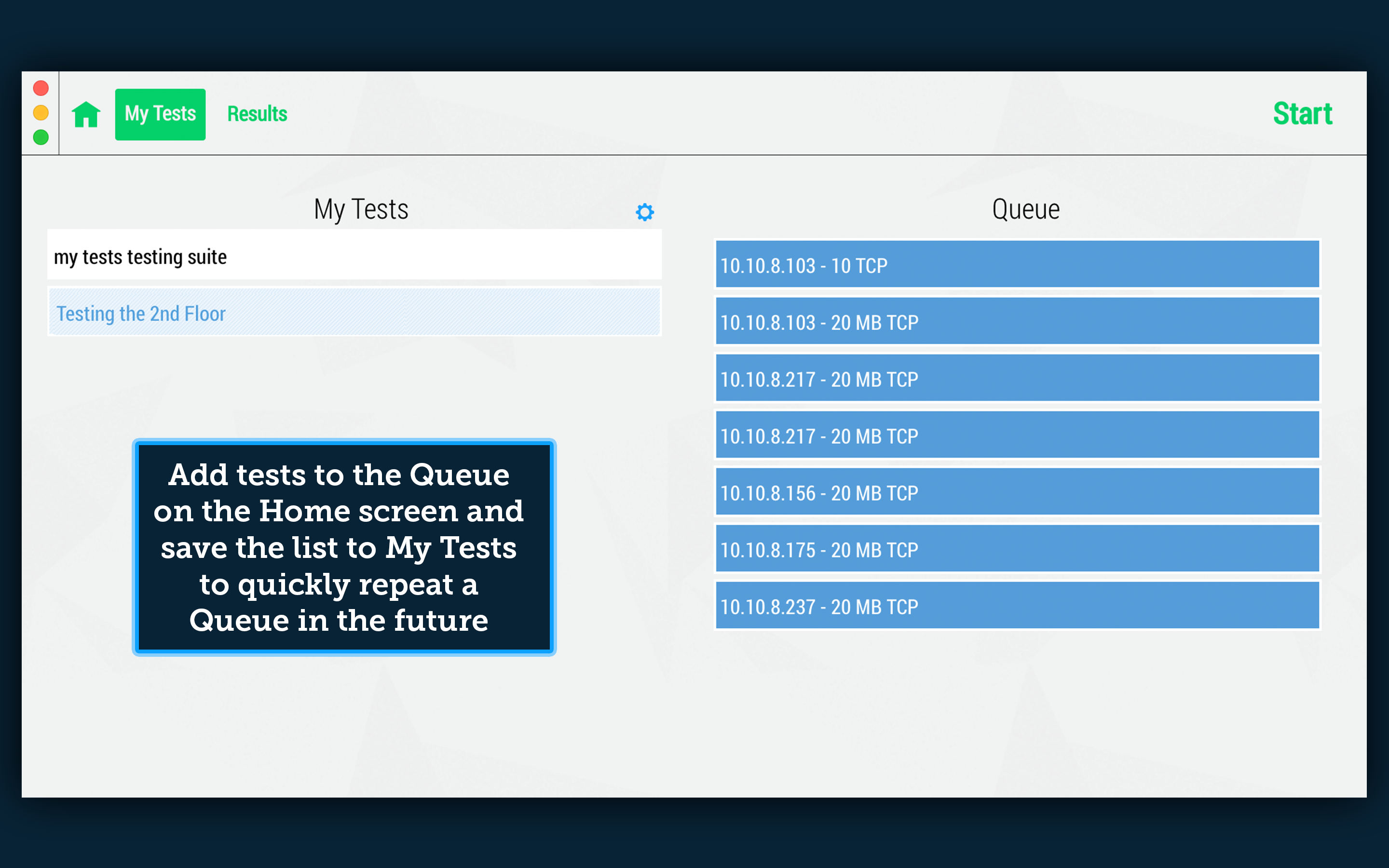Select queue item 10.10.8.103 - 20 MB TCP
Image resolution: width=1389 pixels, height=868 pixels.
pos(1017,321)
